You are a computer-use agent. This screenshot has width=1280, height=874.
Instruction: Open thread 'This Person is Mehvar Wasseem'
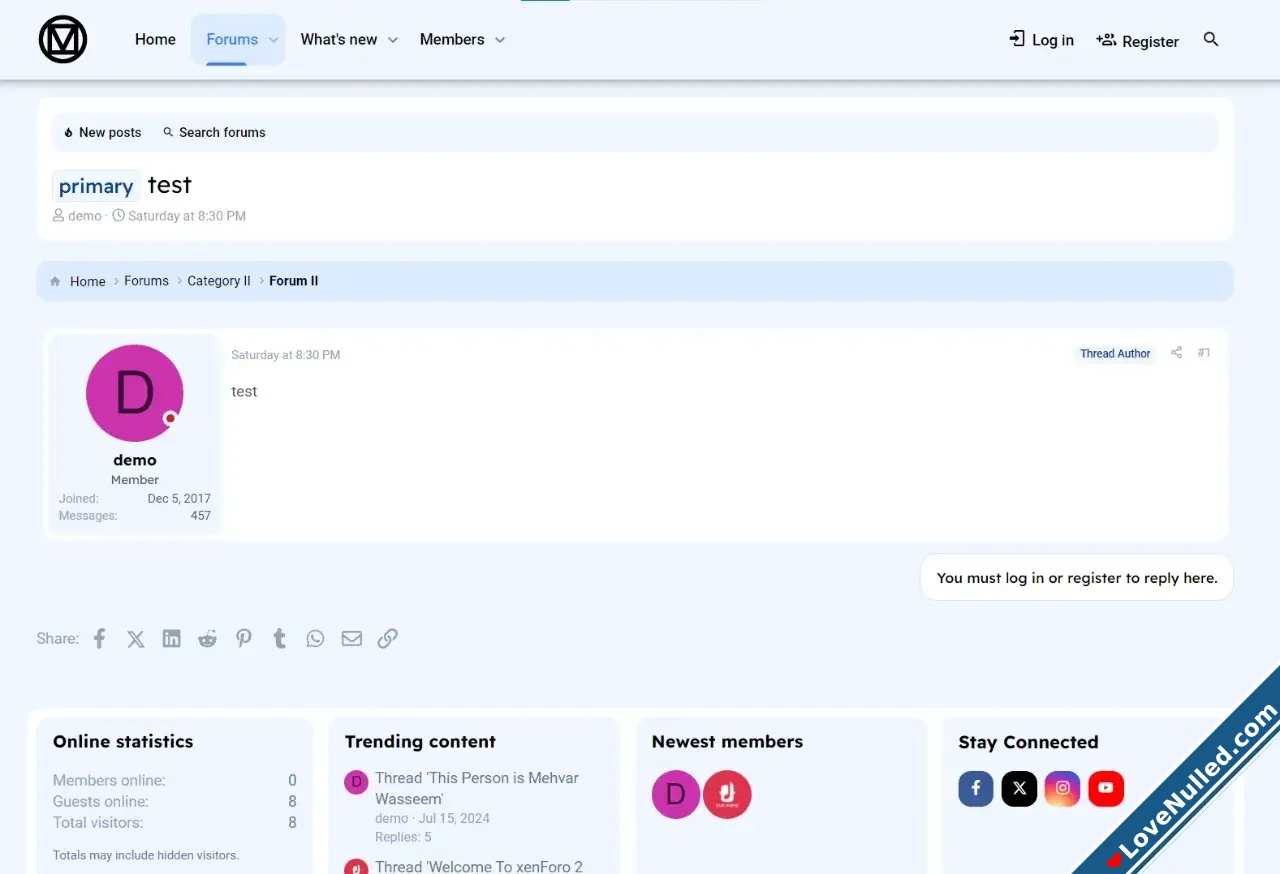(477, 788)
